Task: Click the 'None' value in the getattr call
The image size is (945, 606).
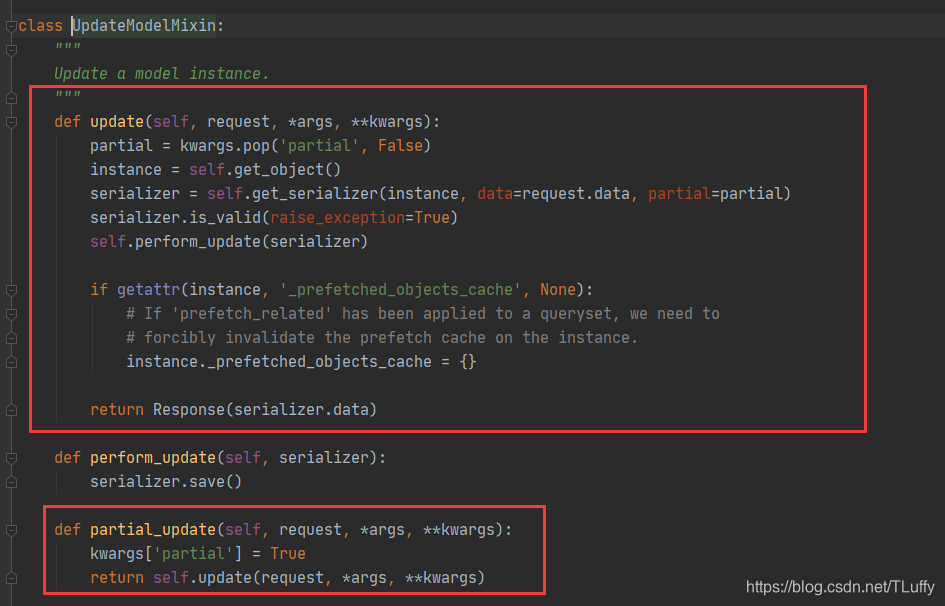Action: tap(557, 290)
